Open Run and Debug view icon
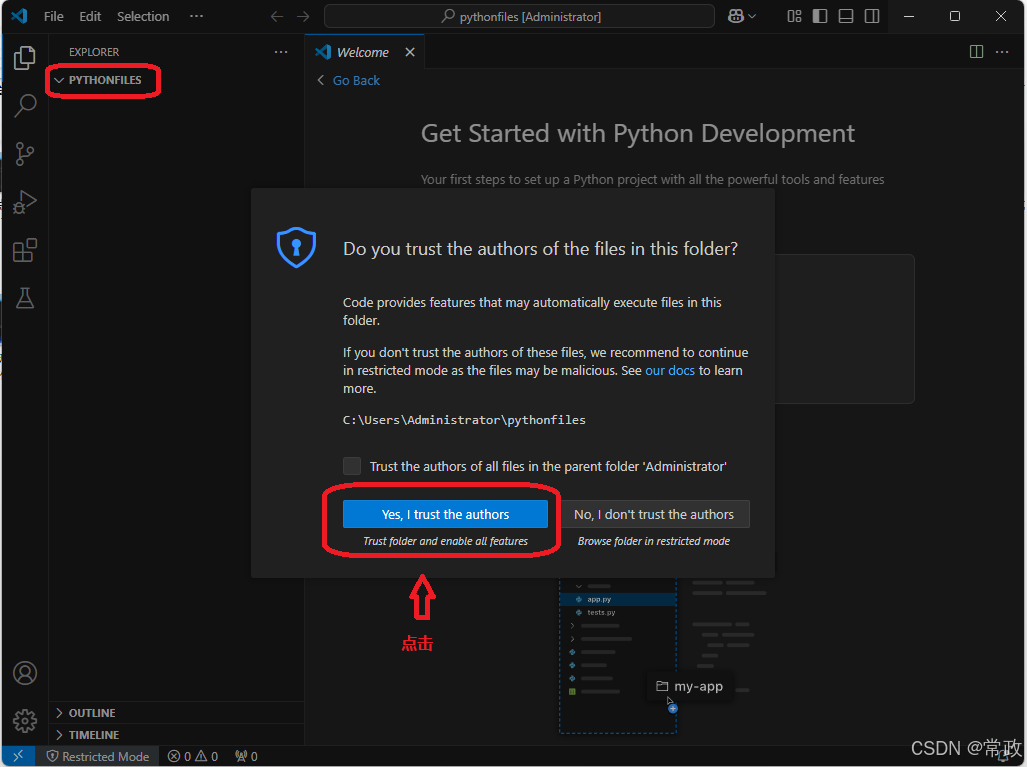 point(25,202)
